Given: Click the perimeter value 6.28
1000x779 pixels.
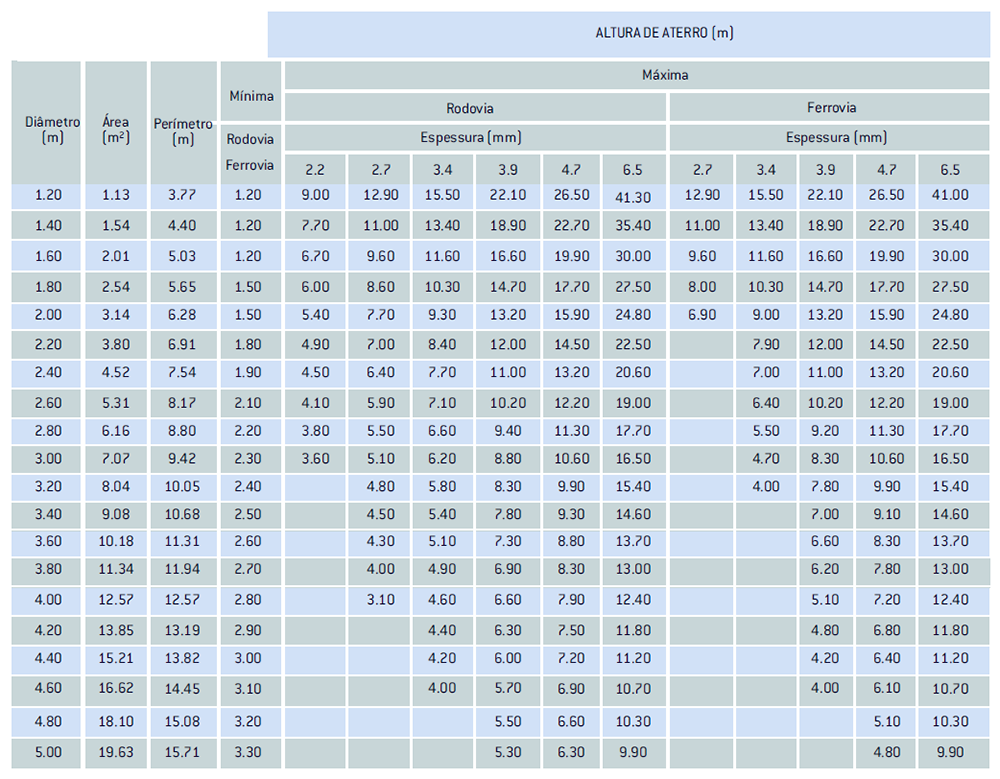Looking at the screenshot, I should (x=183, y=315).
